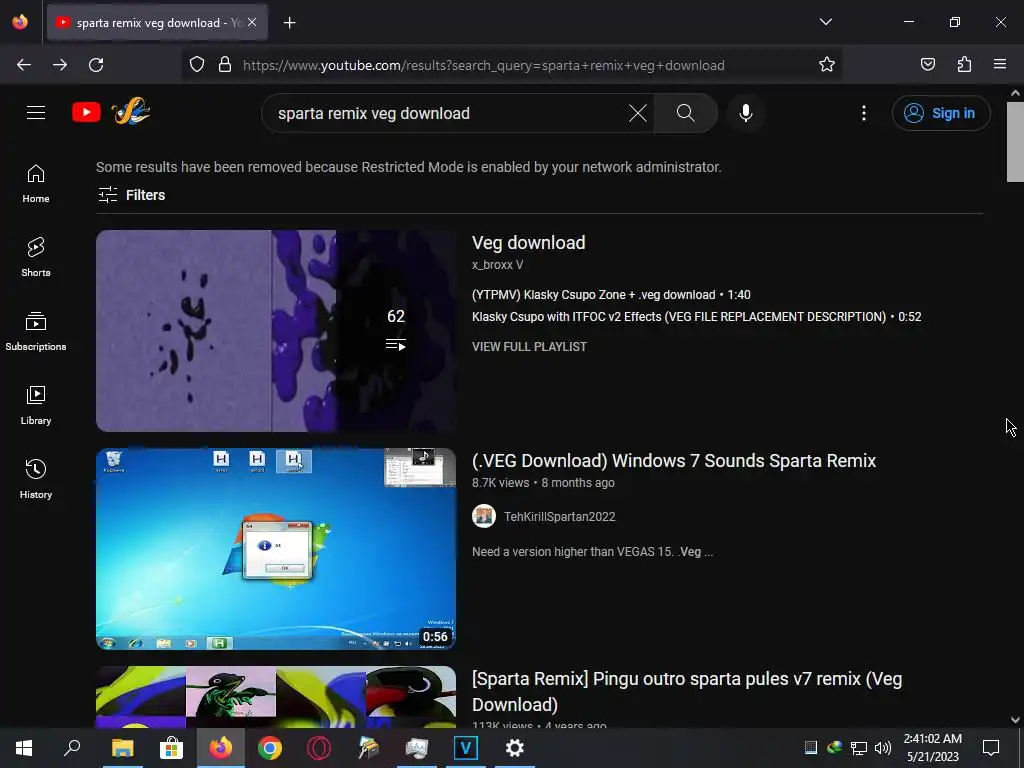Click the tracking protection shield icon
1024x768 pixels.
click(x=197, y=65)
